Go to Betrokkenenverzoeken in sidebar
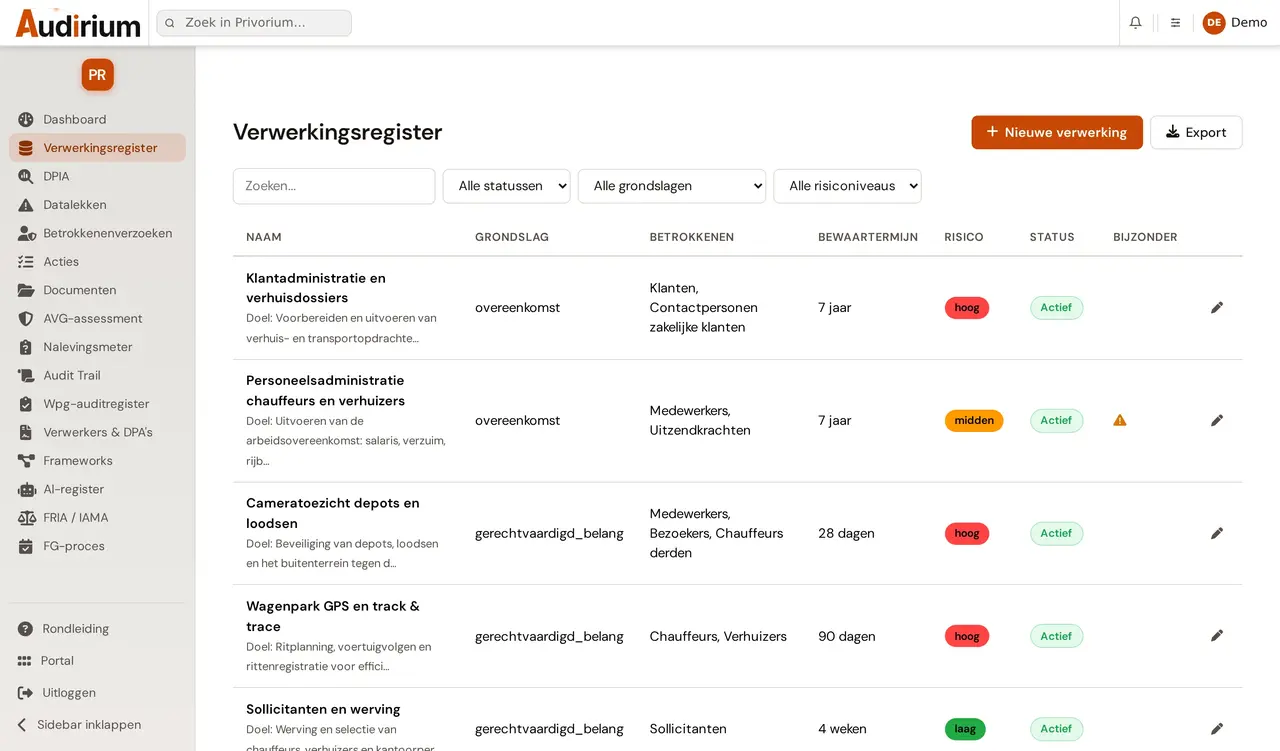Viewport: 1280px width, 751px height. tap(97, 233)
